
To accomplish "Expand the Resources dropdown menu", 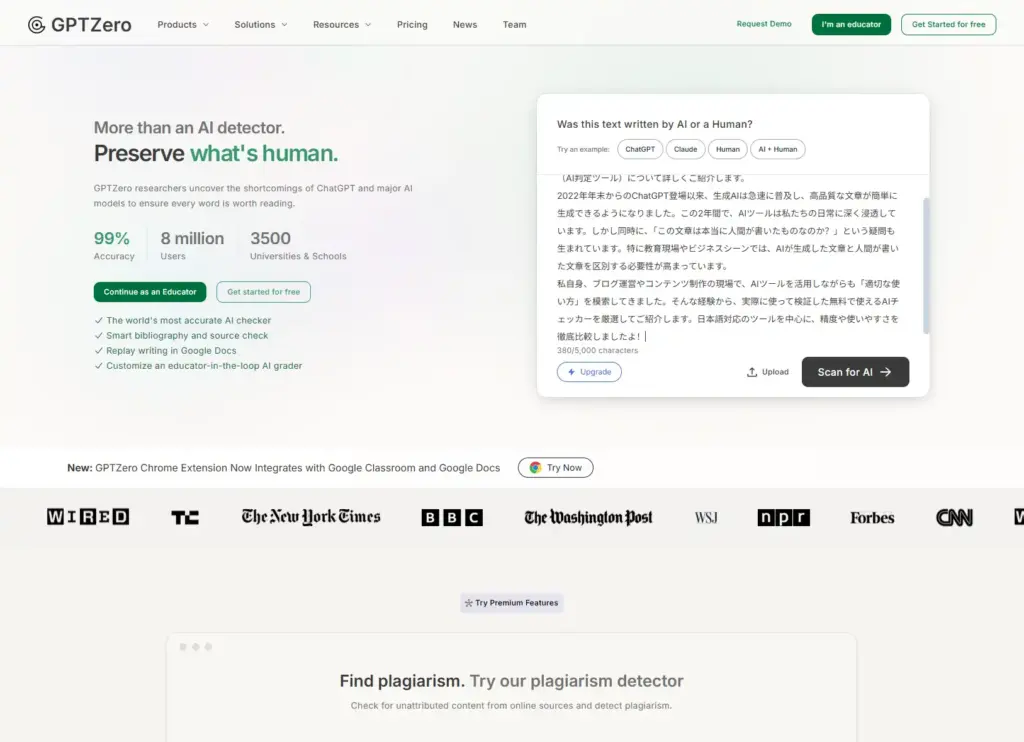I will (x=341, y=25).
